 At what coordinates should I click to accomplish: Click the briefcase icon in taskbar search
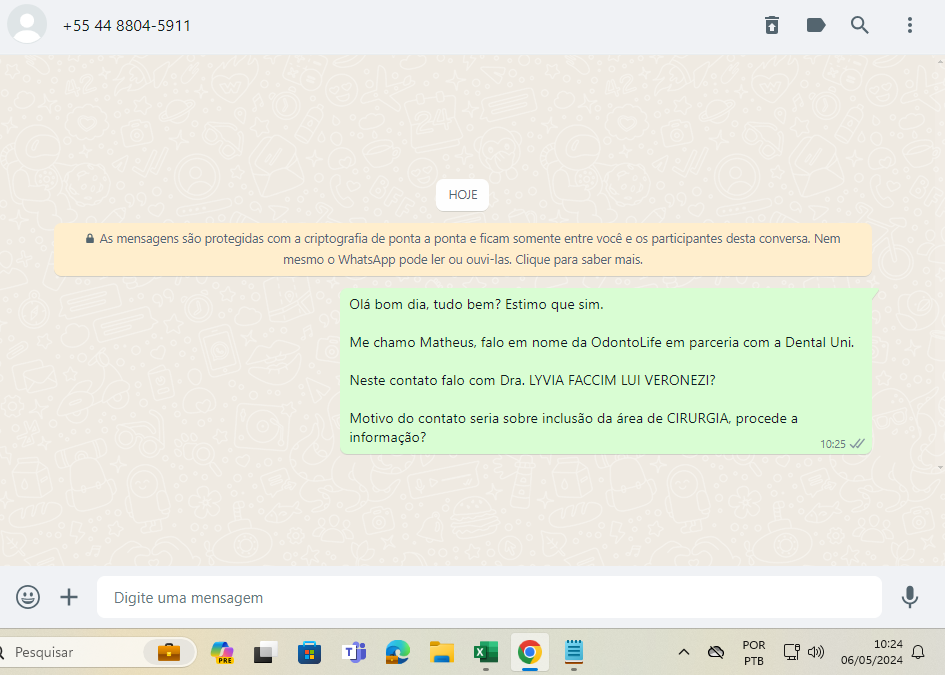[x=169, y=652]
